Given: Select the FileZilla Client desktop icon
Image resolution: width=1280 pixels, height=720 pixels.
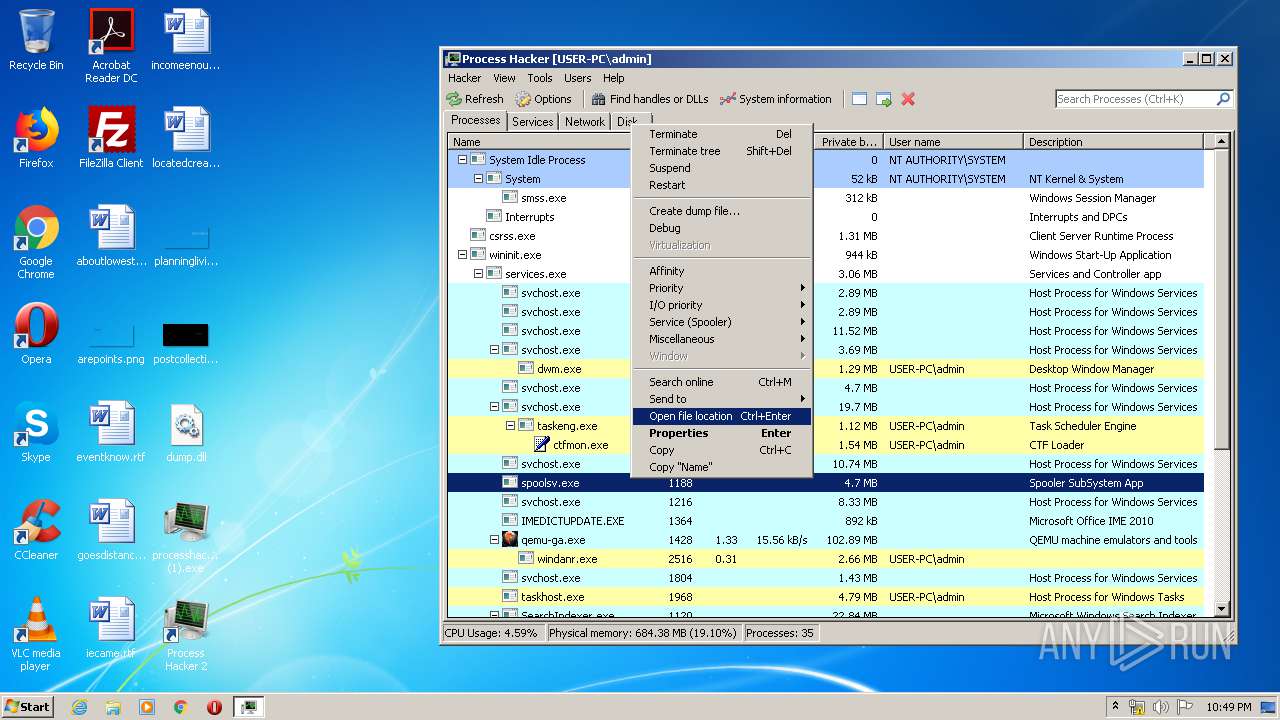Looking at the screenshot, I should pyautogui.click(x=111, y=138).
